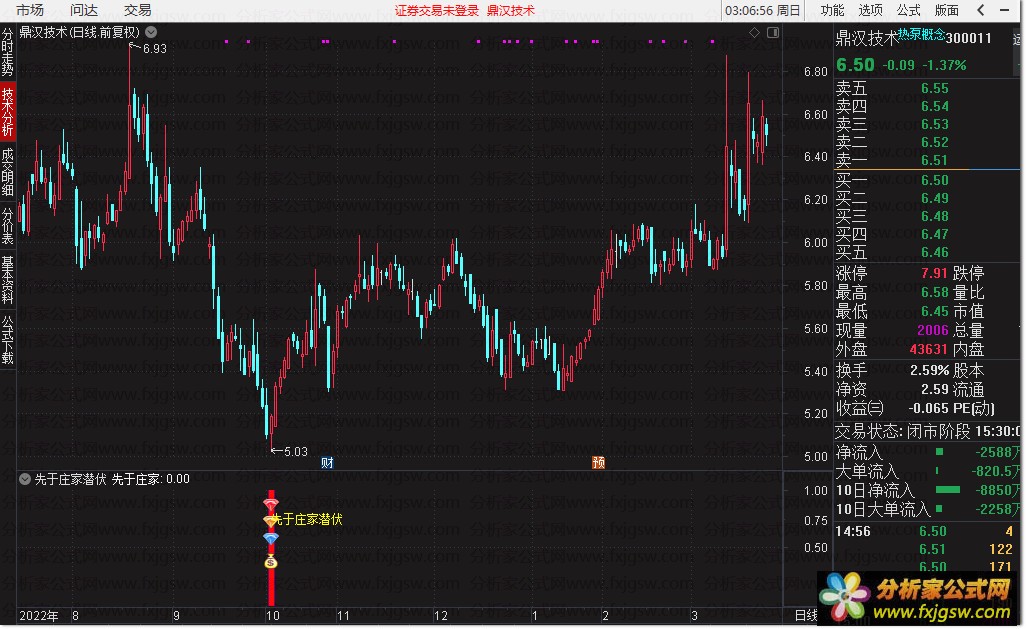Click the 最低 value 6.45

tap(934, 311)
